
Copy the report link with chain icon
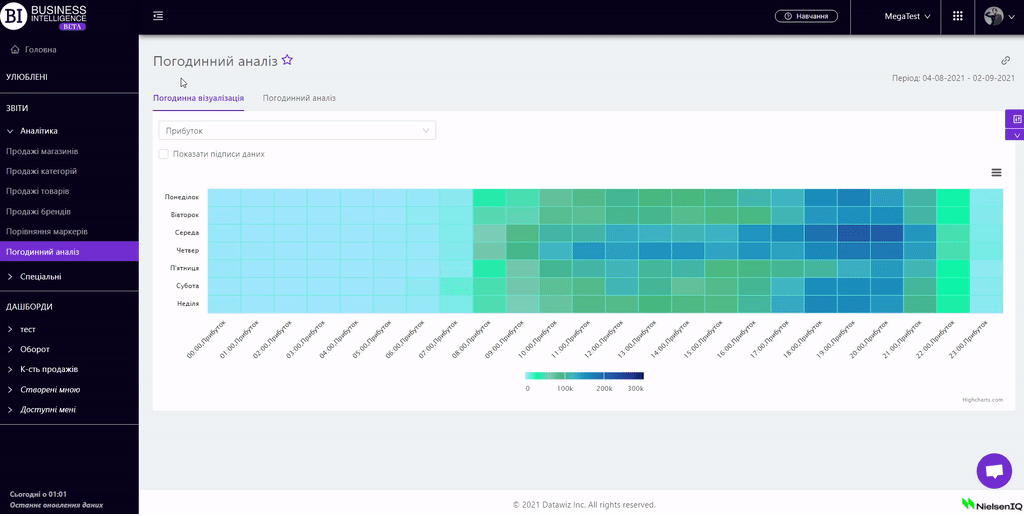(1006, 61)
